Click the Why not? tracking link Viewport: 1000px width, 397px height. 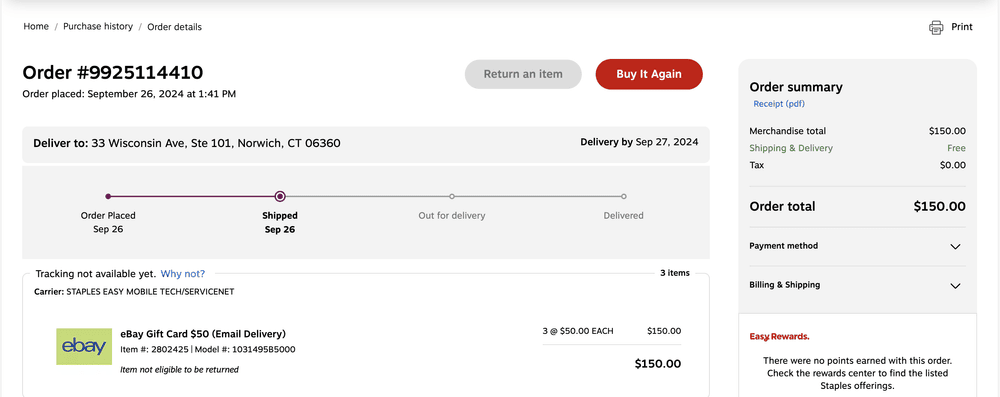(x=183, y=274)
